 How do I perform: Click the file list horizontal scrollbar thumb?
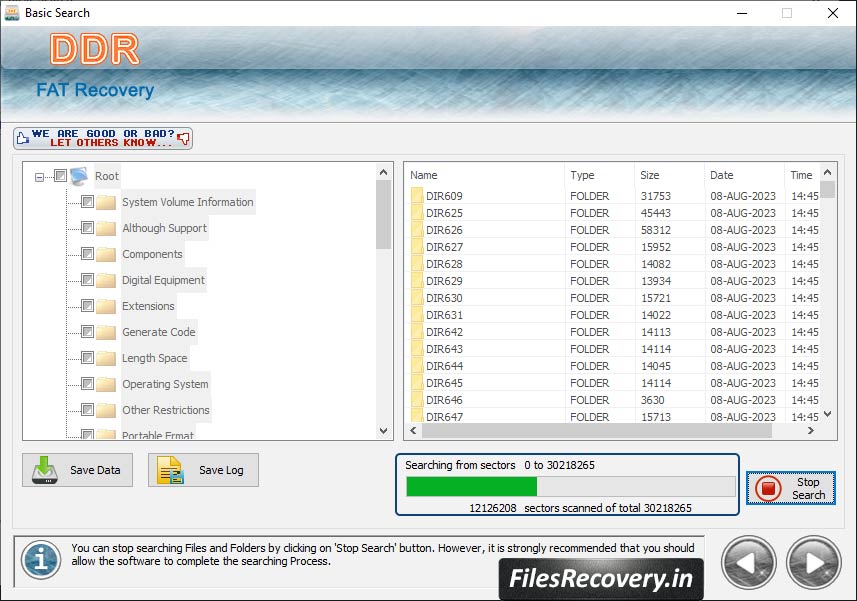597,431
